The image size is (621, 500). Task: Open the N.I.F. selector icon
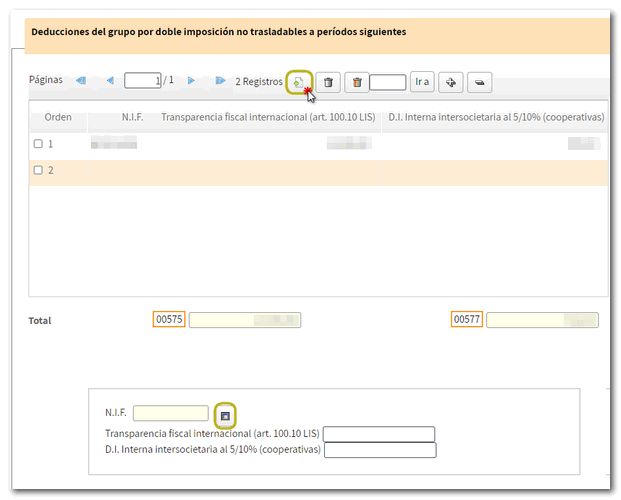pos(225,414)
